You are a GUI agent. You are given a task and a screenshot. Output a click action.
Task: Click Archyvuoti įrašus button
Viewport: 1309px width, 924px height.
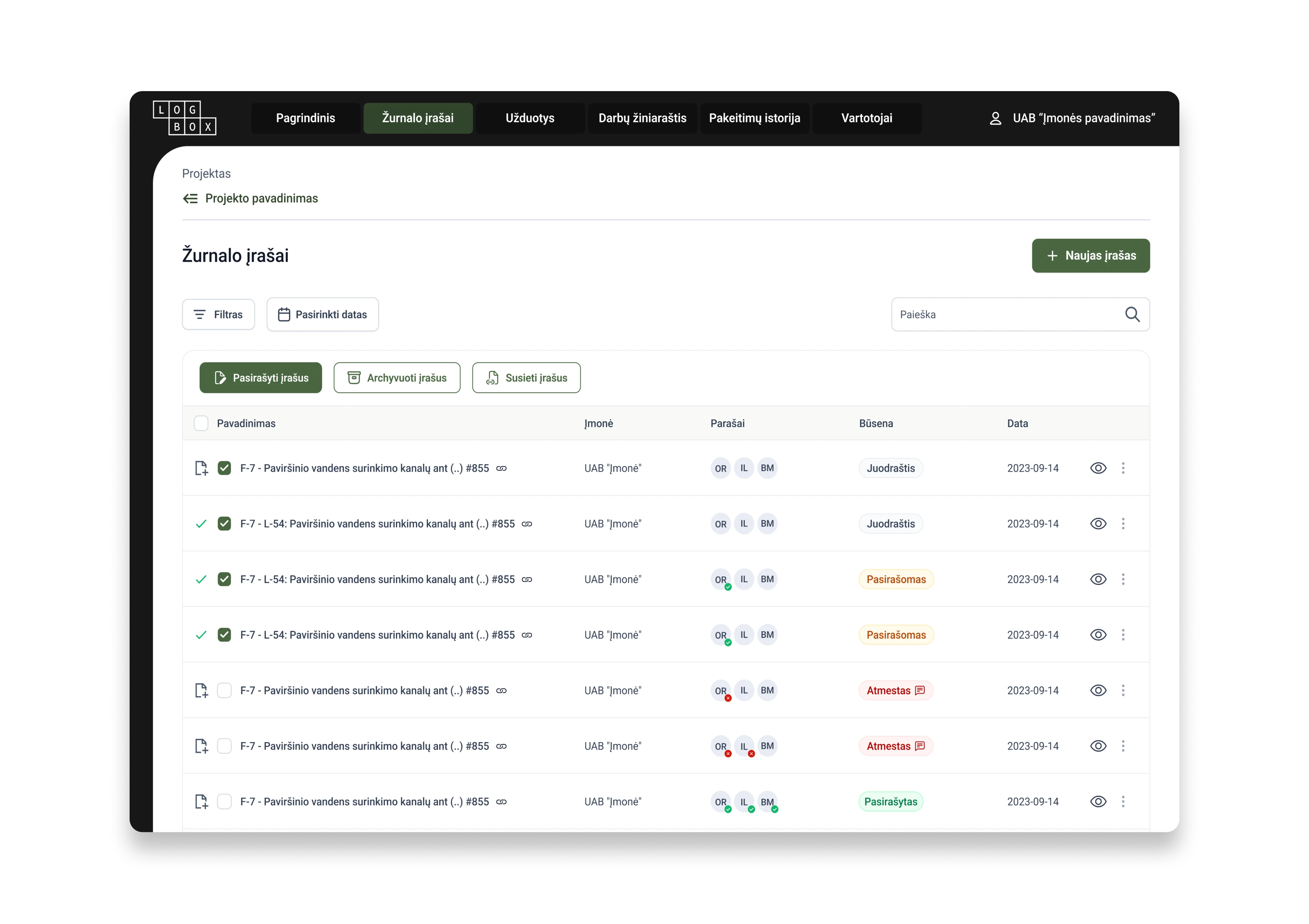397,378
